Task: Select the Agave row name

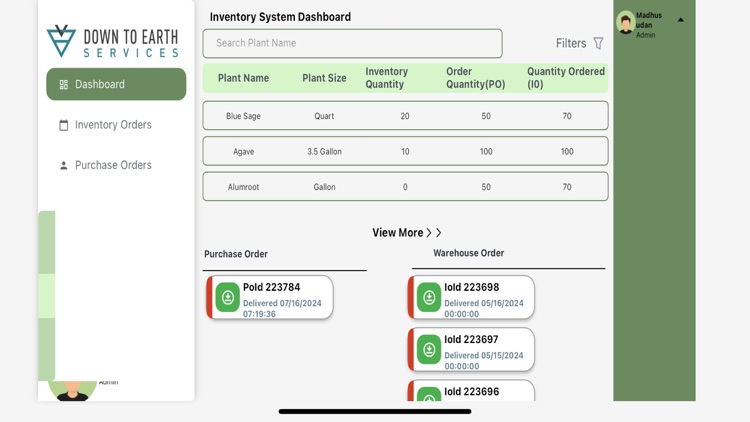Action: pos(243,152)
